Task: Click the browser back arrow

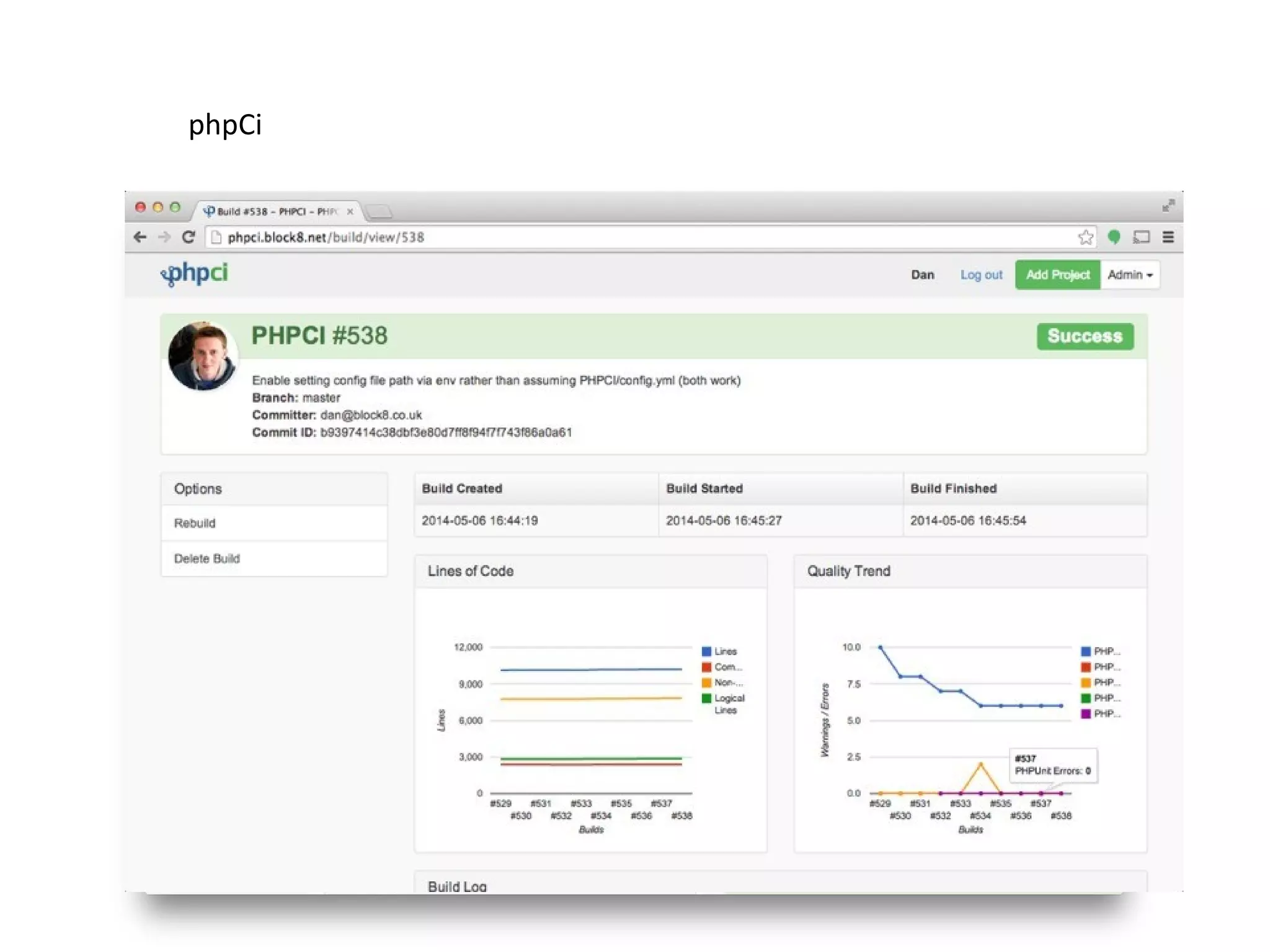Action: (140, 237)
